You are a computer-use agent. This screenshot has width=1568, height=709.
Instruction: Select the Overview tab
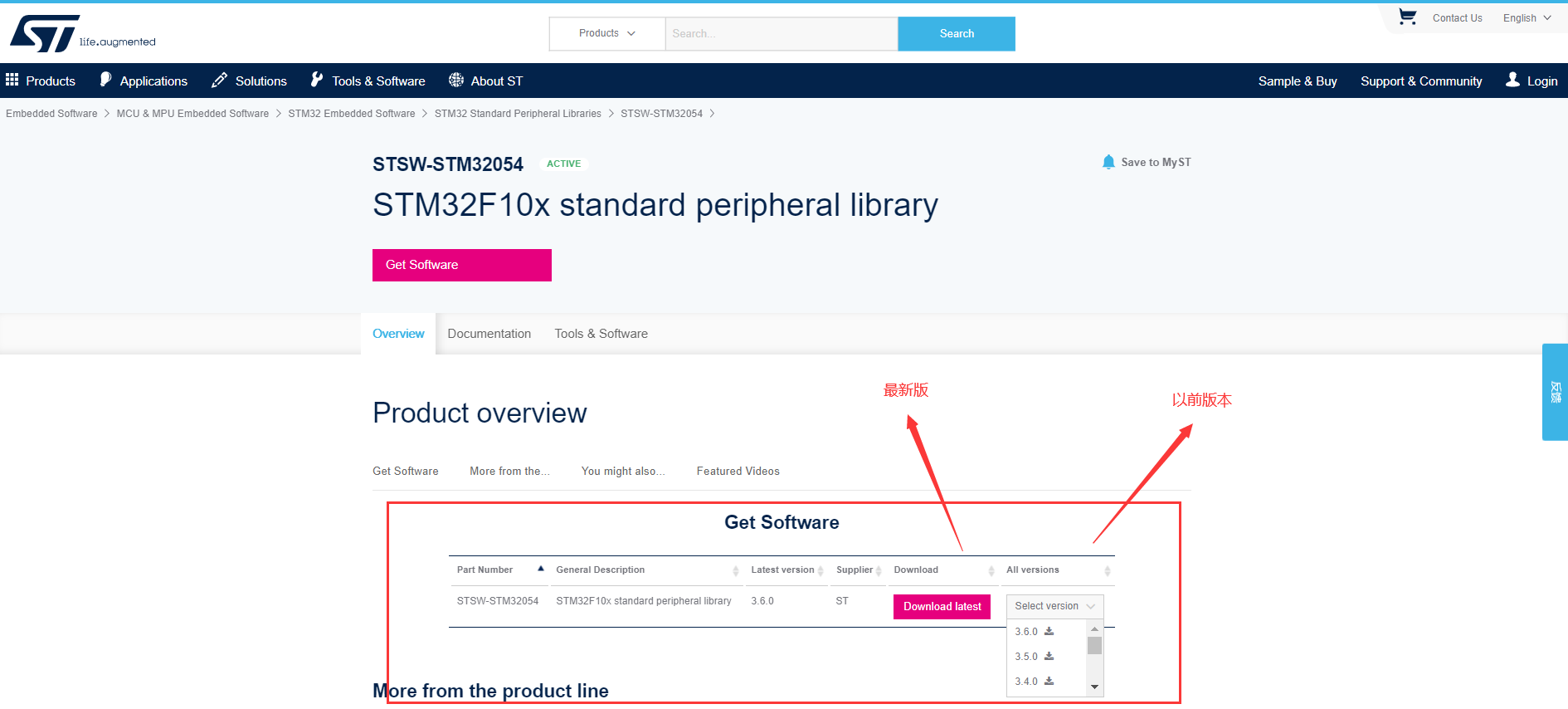click(x=398, y=334)
